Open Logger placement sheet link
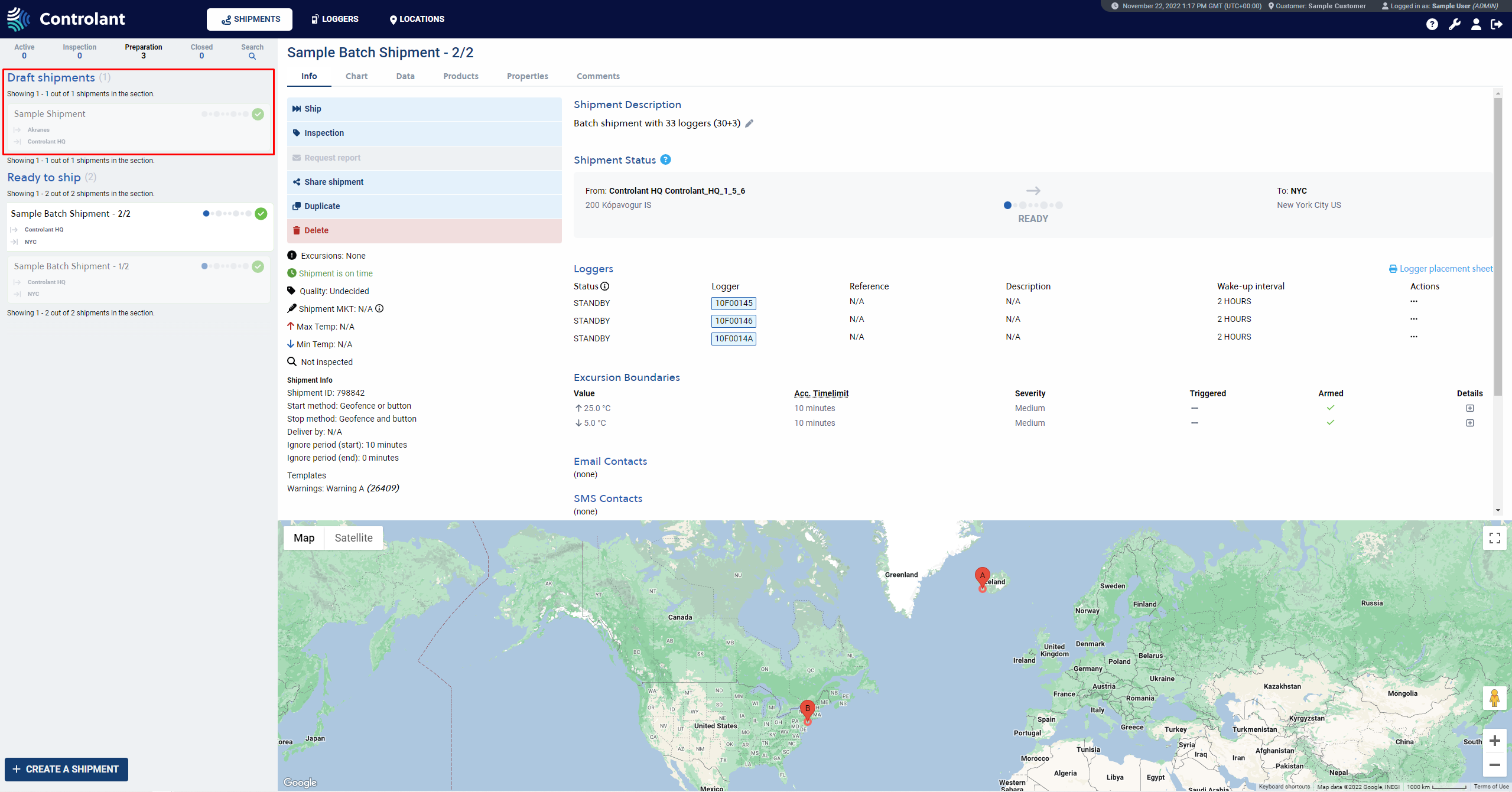1512x792 pixels. click(1441, 269)
